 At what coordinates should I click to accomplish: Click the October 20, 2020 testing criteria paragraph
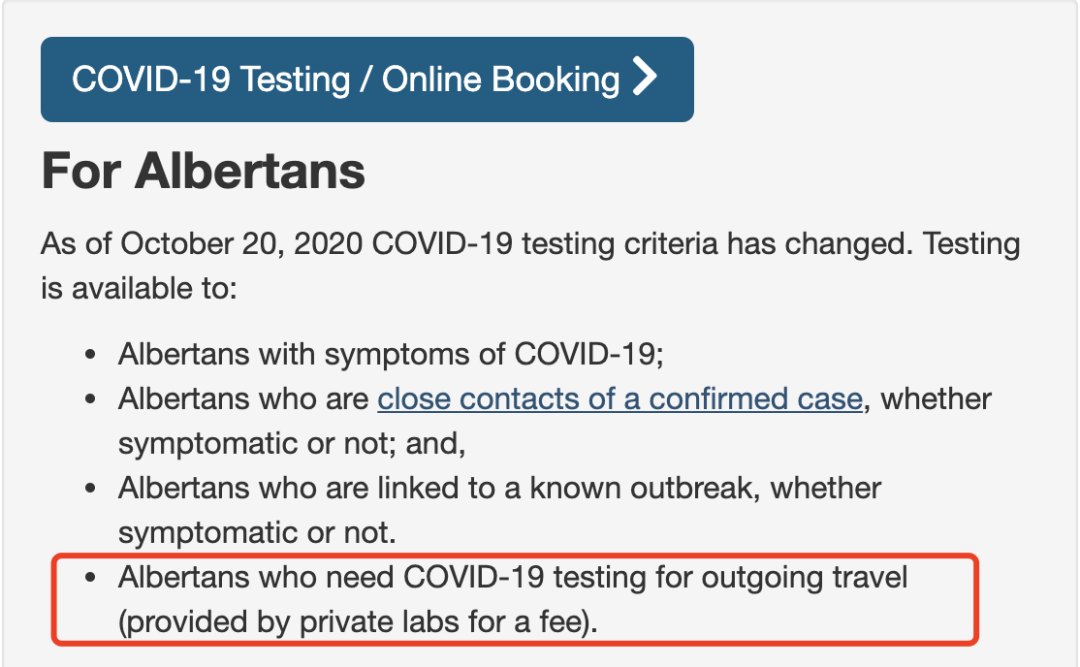530,266
